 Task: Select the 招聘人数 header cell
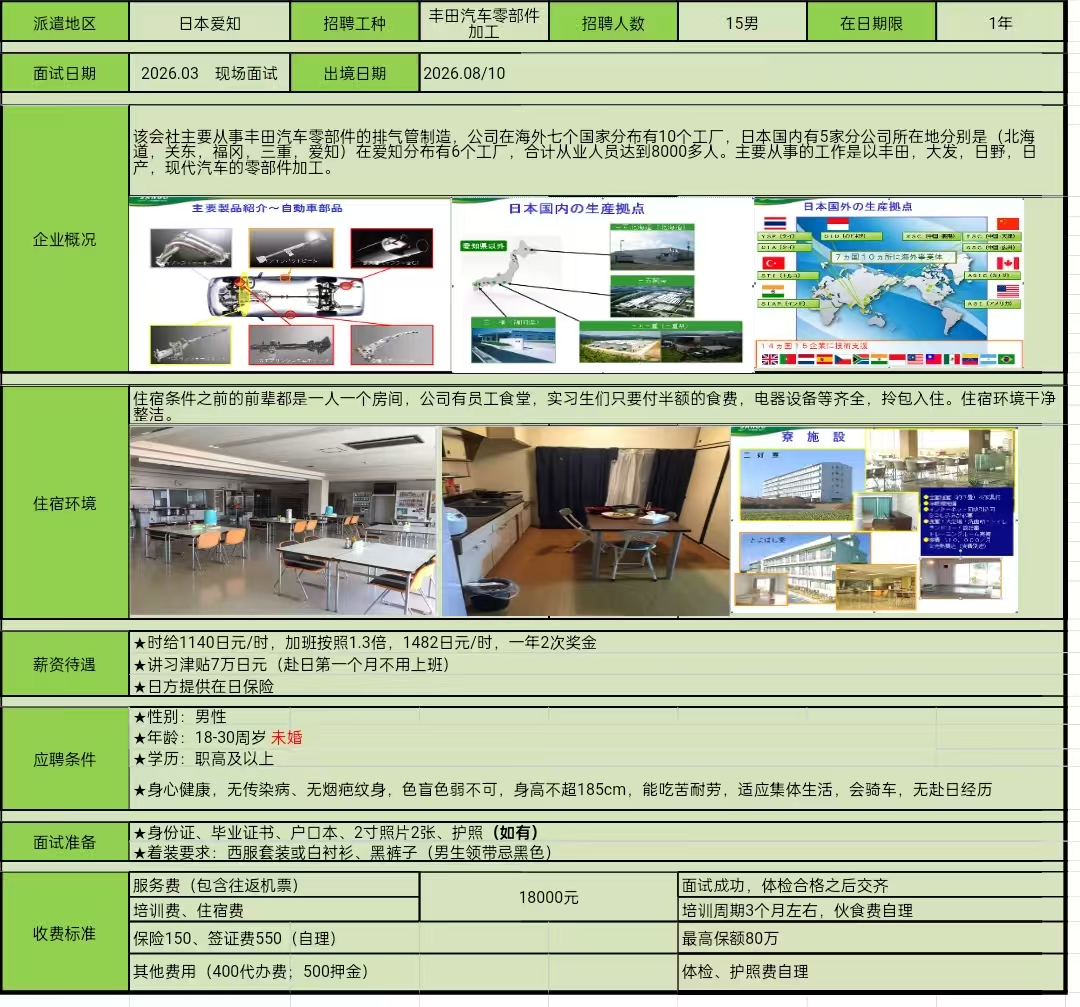click(613, 23)
